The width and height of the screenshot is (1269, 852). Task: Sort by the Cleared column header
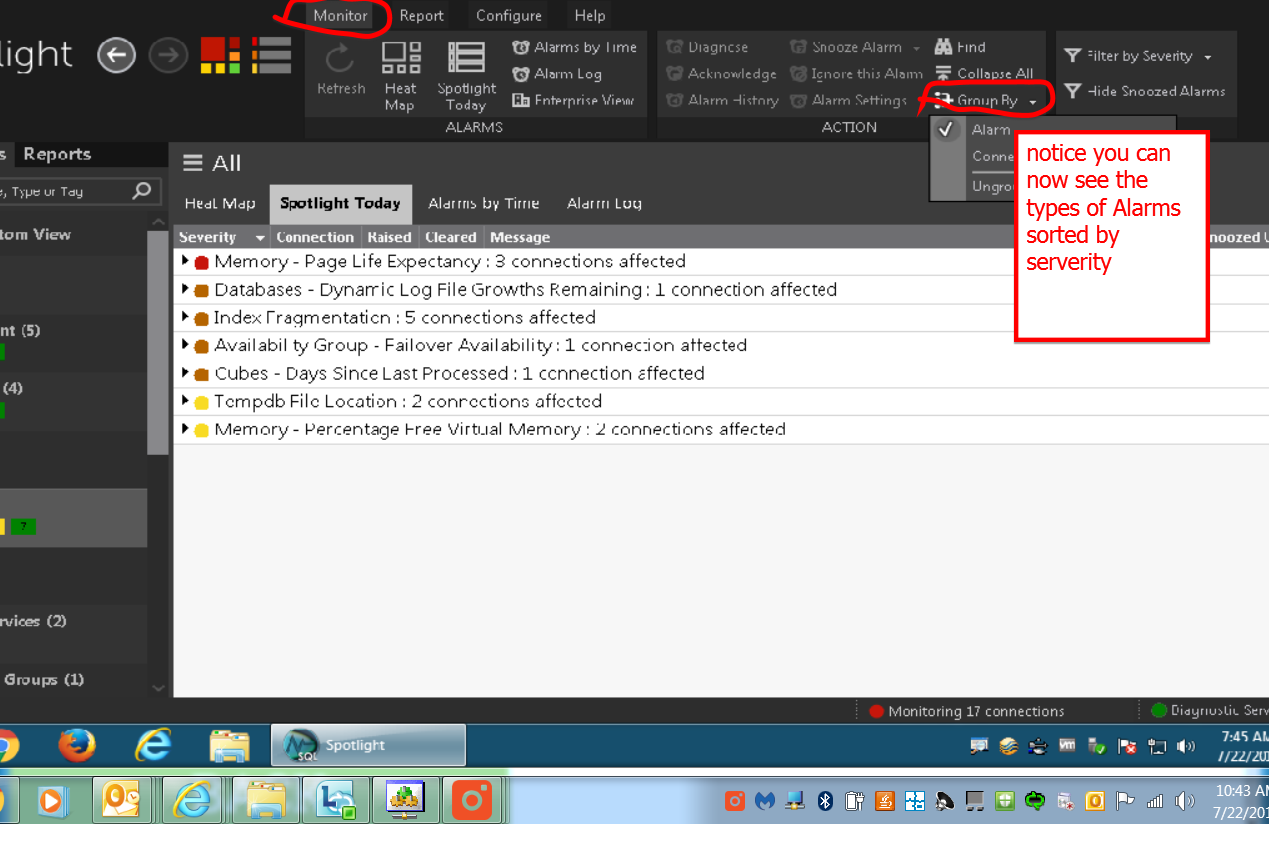(x=451, y=237)
